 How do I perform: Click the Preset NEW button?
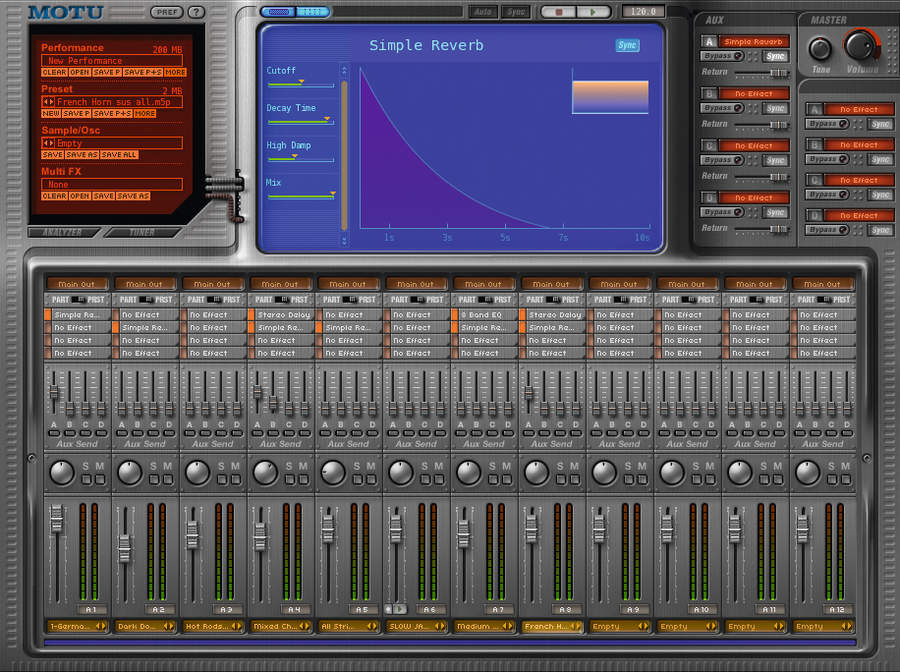click(51, 114)
